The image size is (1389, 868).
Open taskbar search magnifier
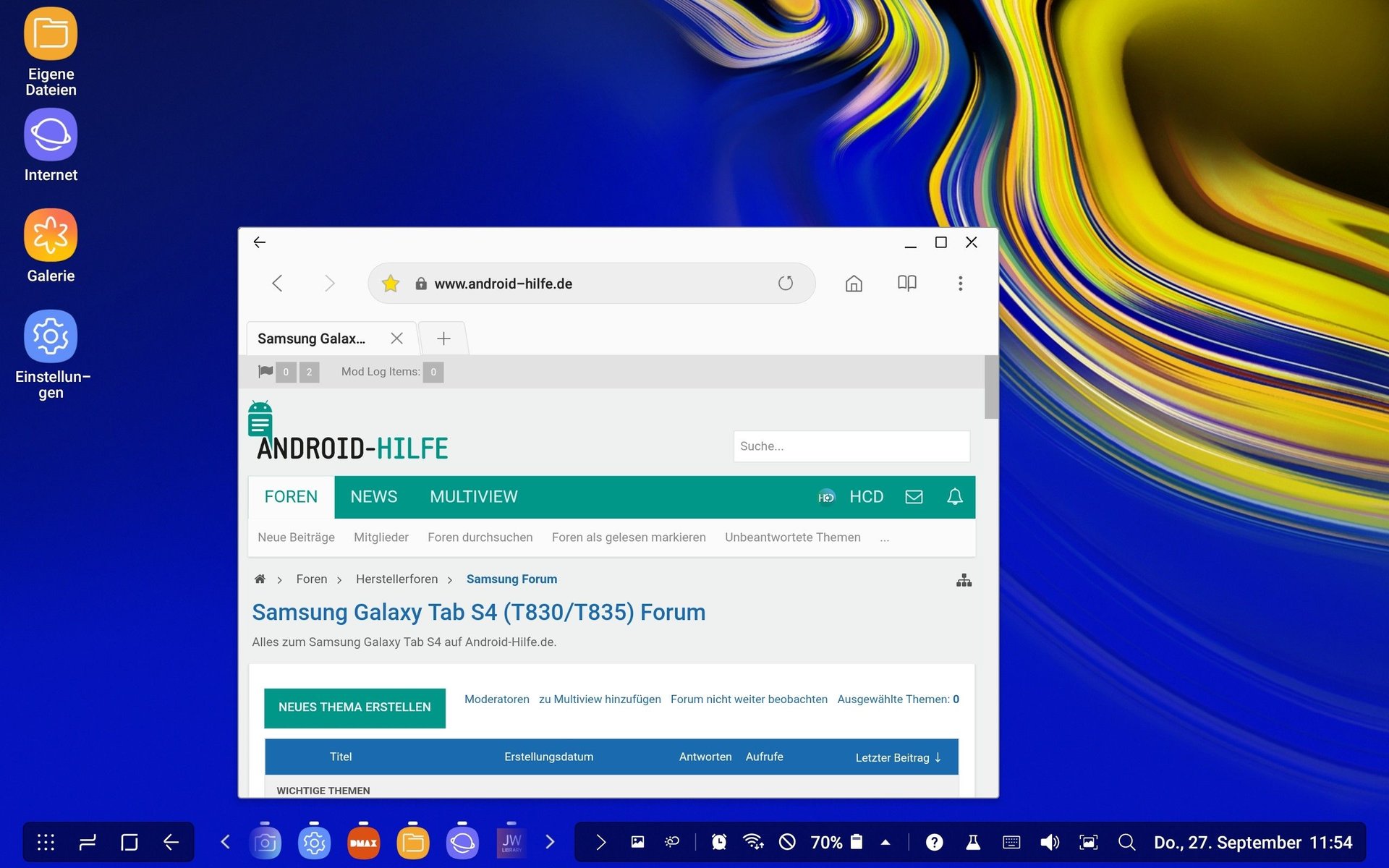click(x=1126, y=842)
